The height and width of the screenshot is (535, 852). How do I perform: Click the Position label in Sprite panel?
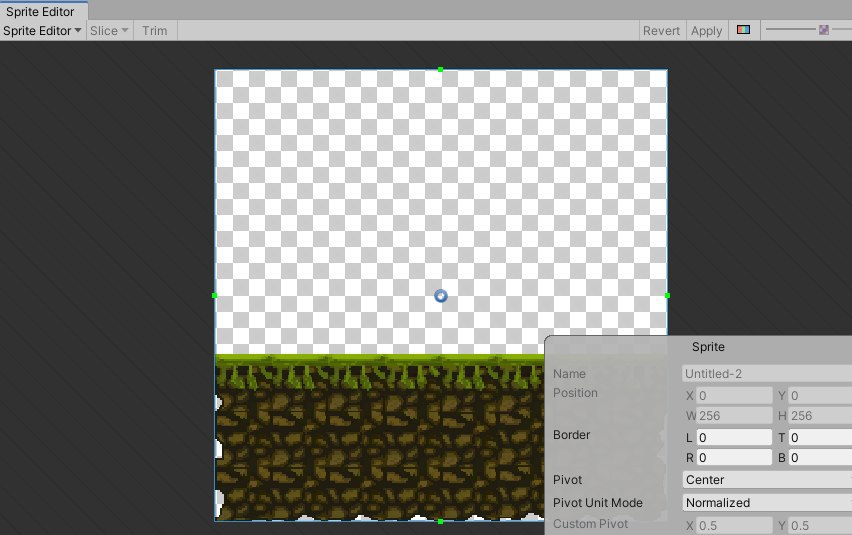click(575, 393)
